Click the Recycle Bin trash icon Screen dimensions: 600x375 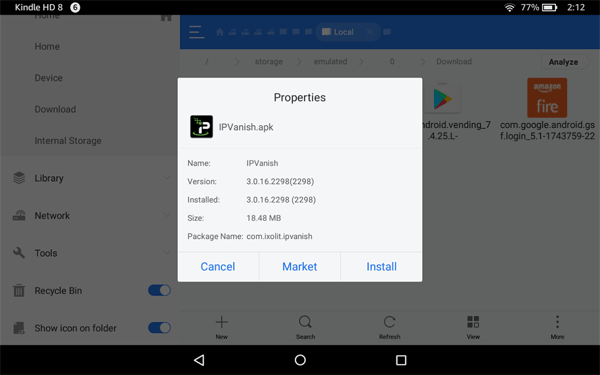19,290
